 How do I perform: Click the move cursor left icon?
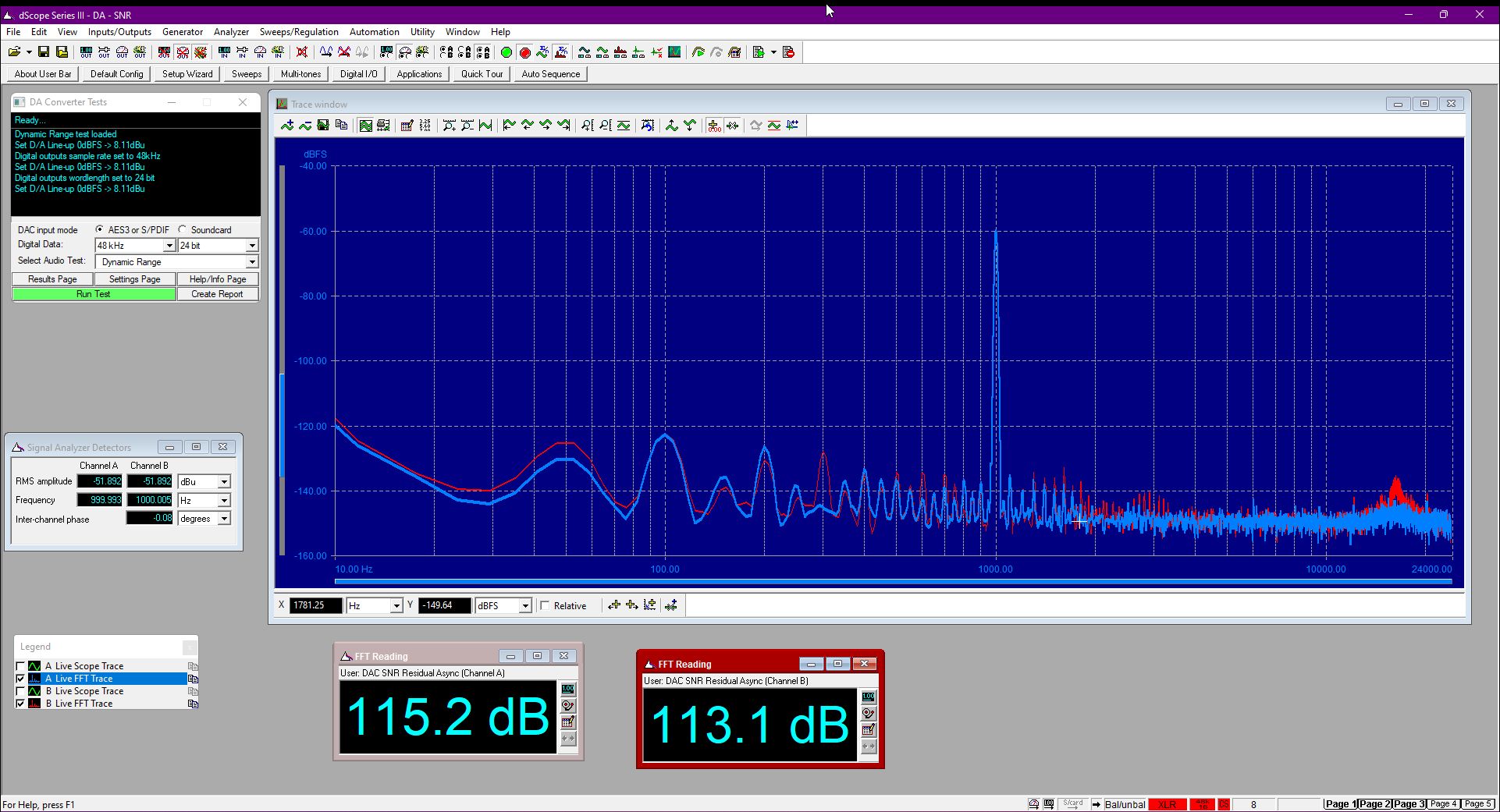[x=614, y=605]
